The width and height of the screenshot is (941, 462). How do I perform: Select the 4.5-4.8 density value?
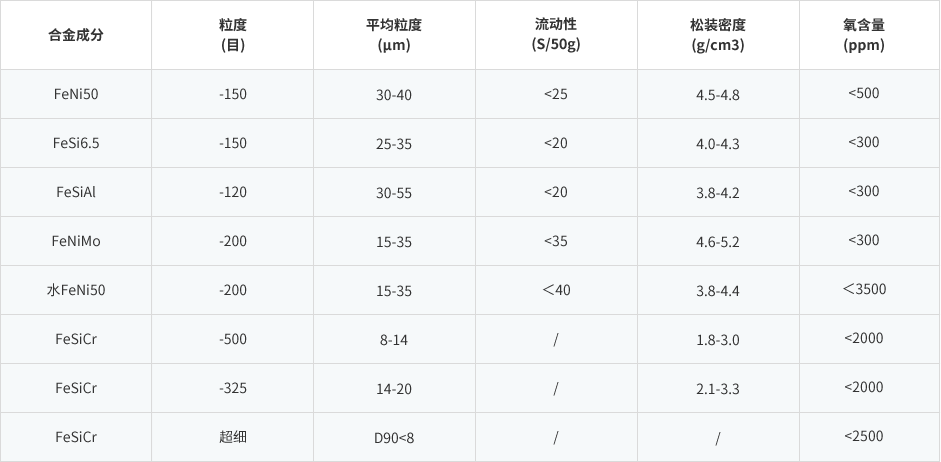pos(718,95)
